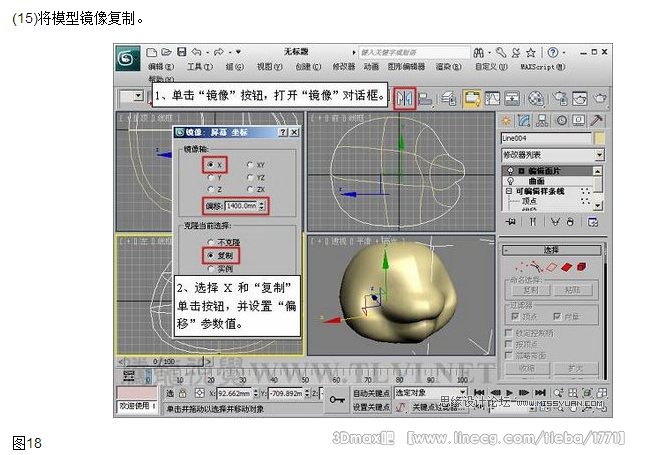Switch to the Utilities hammer tab
The width and height of the screenshot is (654, 455).
597,121
